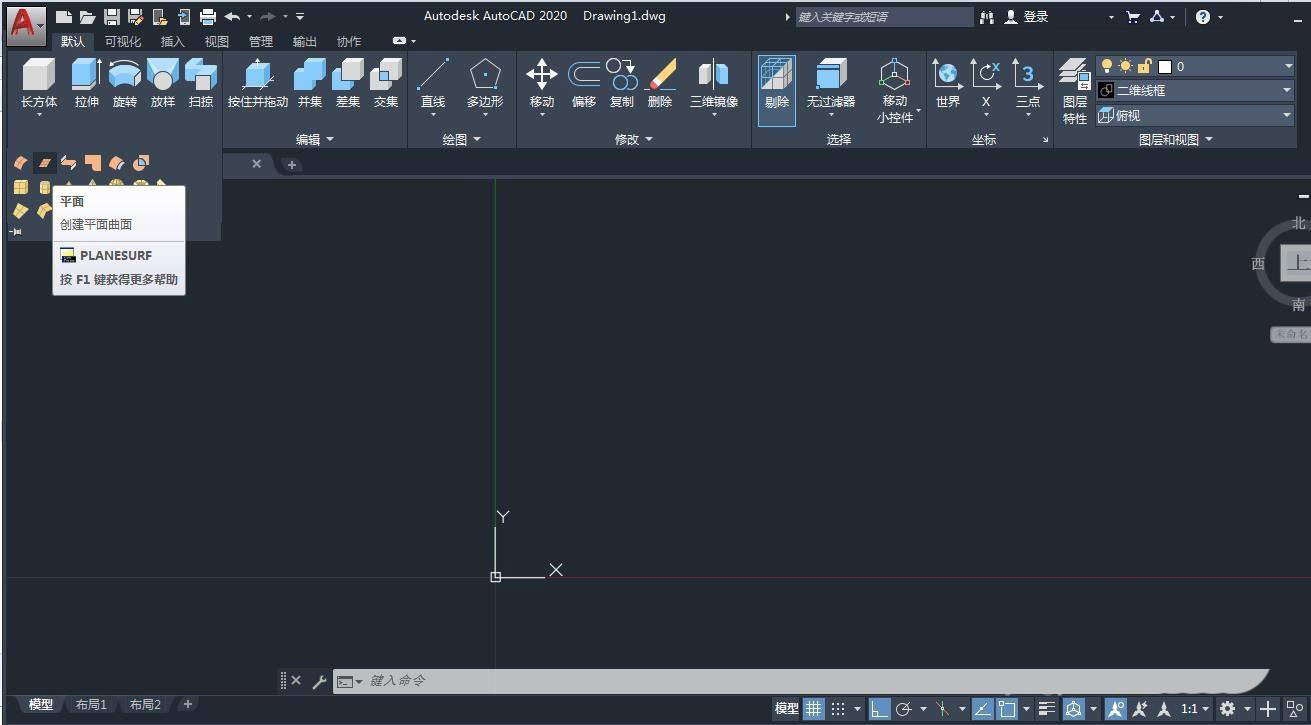Toggle 2D object snap in status bar
This screenshot has height=725, width=1311.
pos(1007,708)
